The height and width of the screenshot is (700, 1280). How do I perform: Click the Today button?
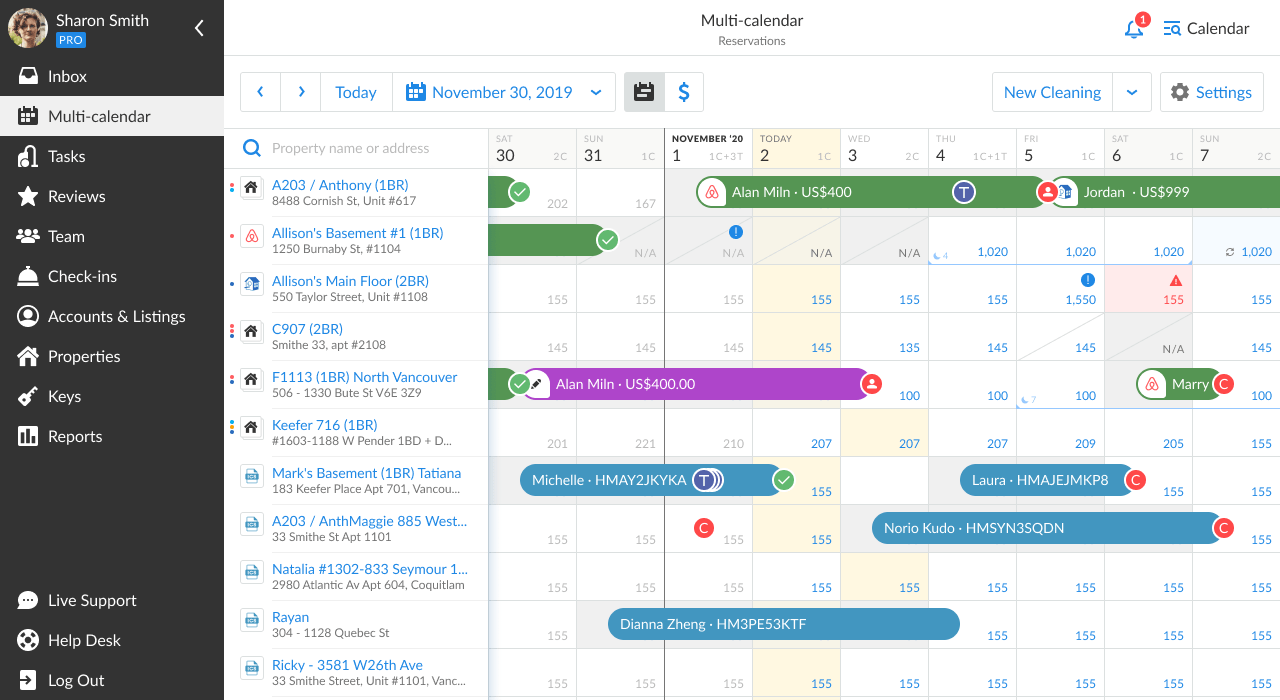[x=356, y=92]
